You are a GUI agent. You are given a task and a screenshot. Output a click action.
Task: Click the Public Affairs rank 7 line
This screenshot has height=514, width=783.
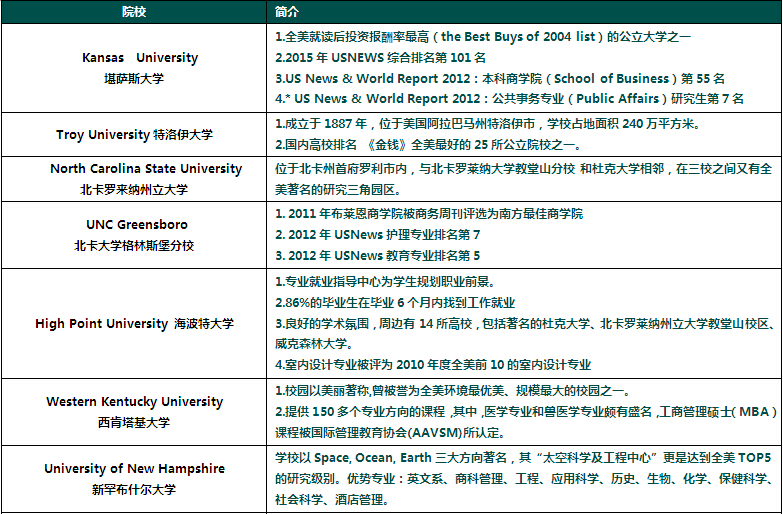click(x=509, y=98)
